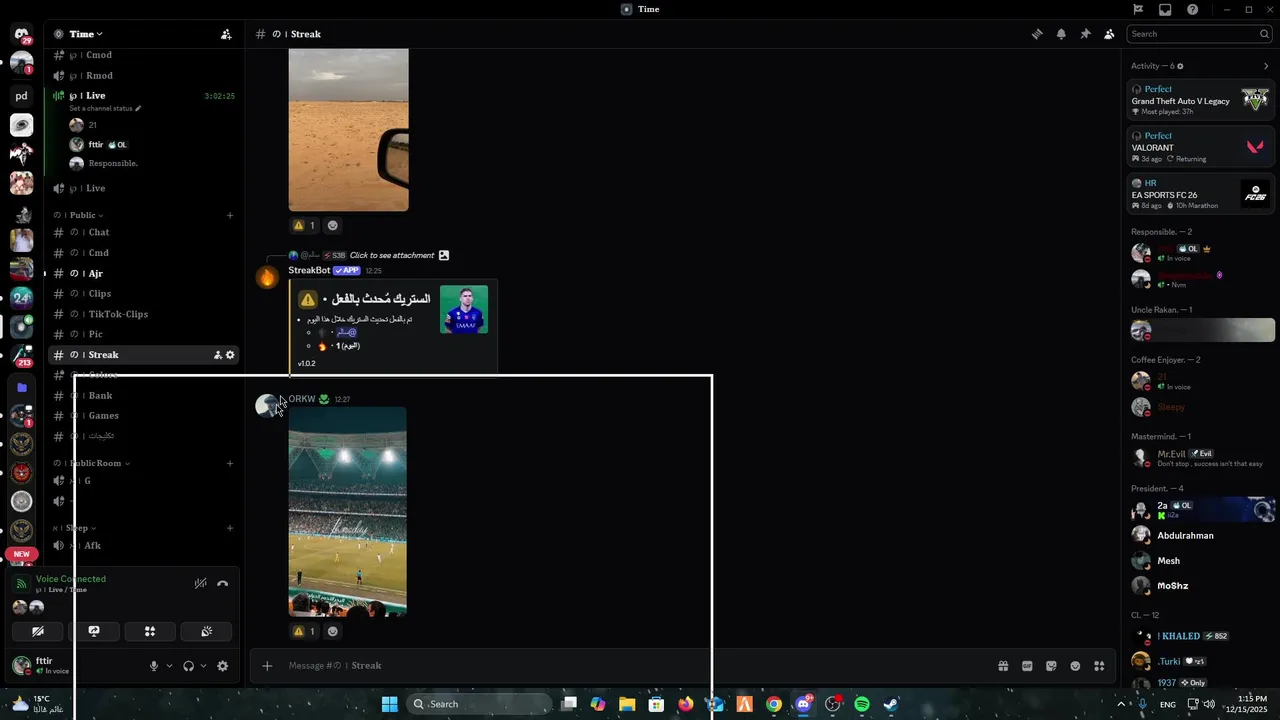Open Spotify from taskbar

point(862,704)
